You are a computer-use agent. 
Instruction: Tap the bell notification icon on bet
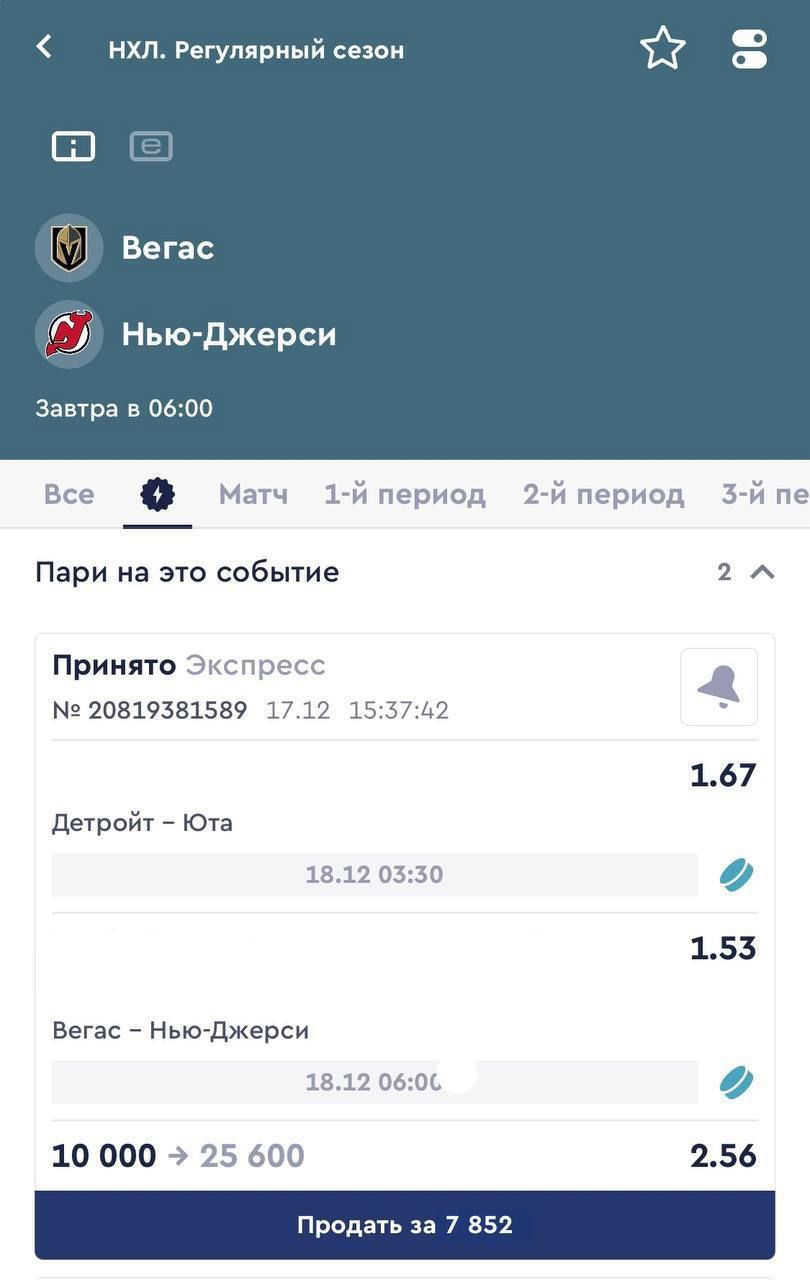[x=718, y=687]
